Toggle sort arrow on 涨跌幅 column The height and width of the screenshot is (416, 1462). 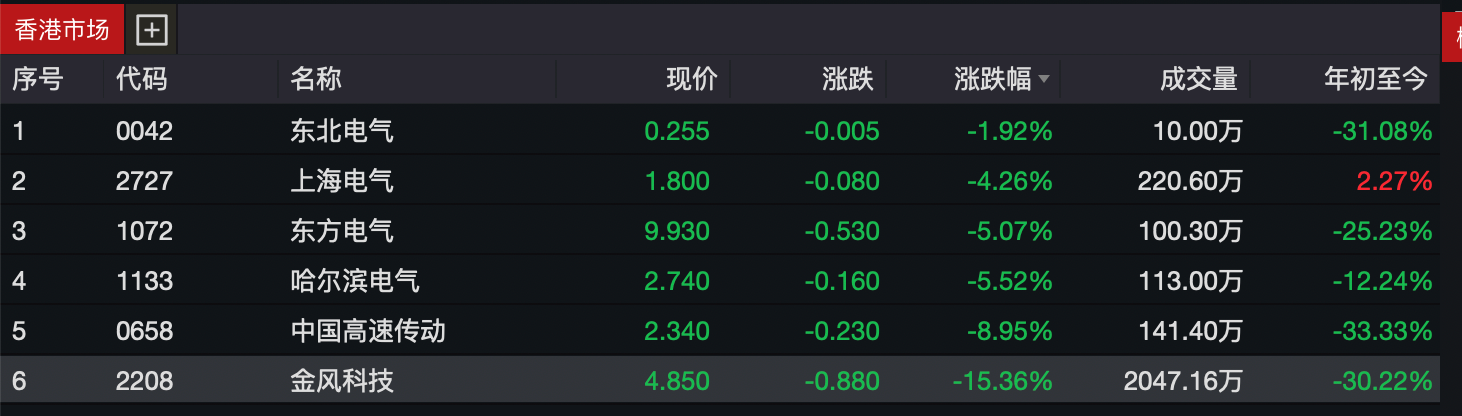click(x=1044, y=80)
